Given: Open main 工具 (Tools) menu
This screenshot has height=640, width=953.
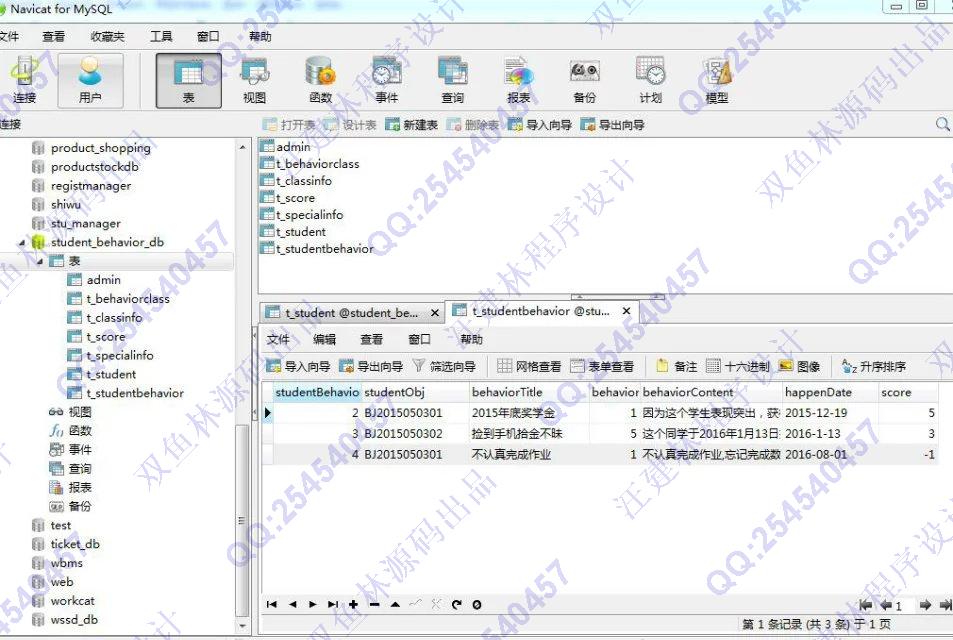Looking at the screenshot, I should click(x=161, y=36).
